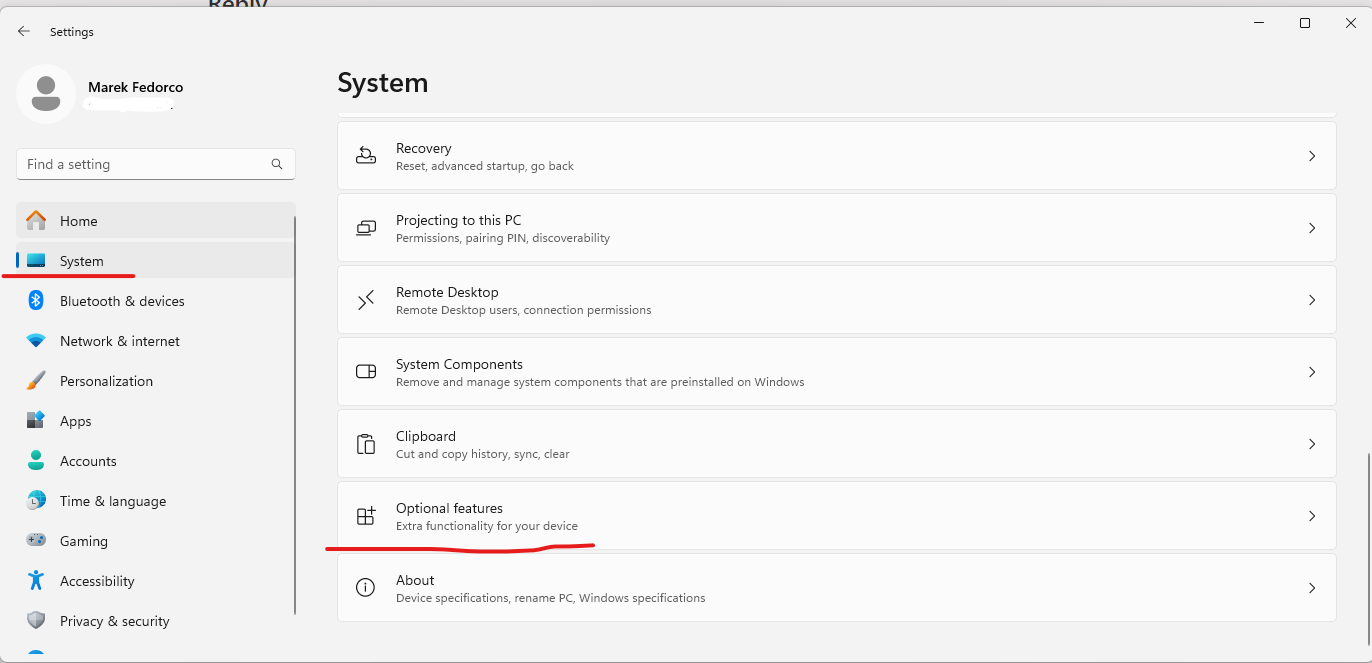Open Clipboard settings via its chevron
The height and width of the screenshot is (663, 1372).
[1312, 444]
